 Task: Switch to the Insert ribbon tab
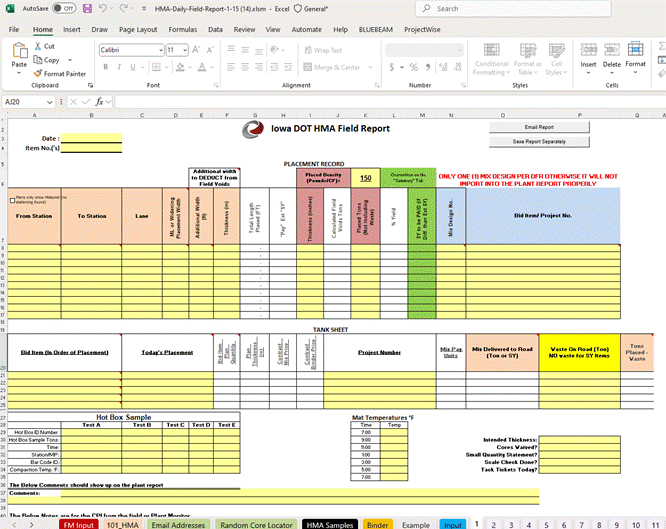pyautogui.click(x=72, y=29)
